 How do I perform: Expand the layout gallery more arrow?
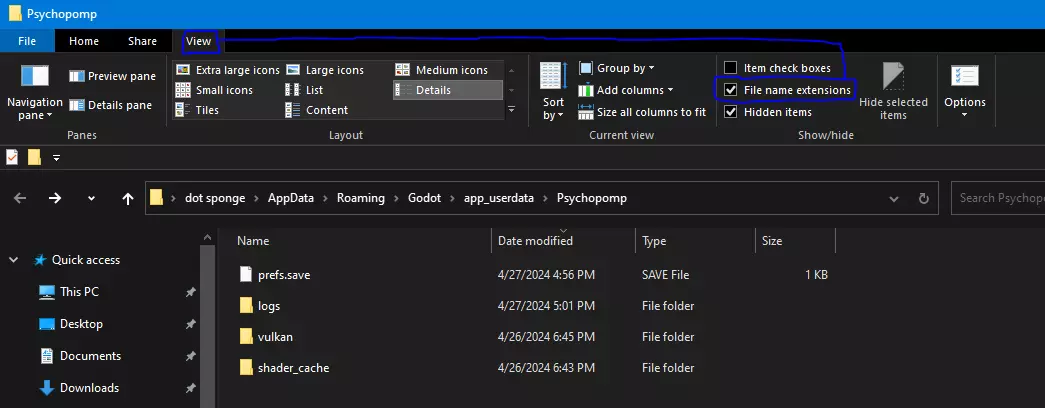(511, 109)
